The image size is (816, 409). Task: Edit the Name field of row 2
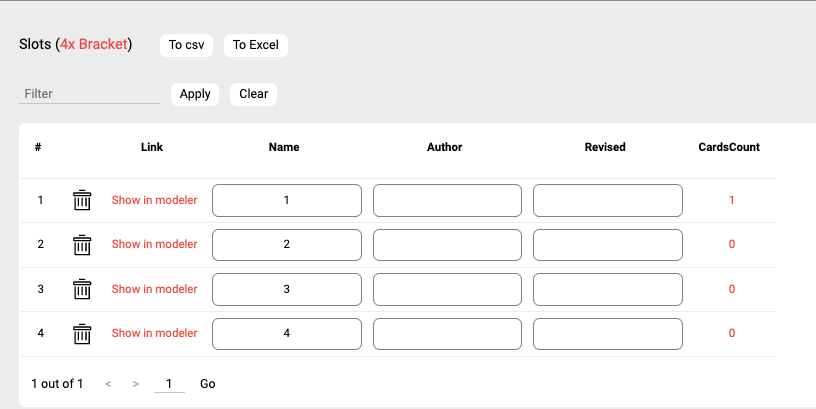(287, 244)
